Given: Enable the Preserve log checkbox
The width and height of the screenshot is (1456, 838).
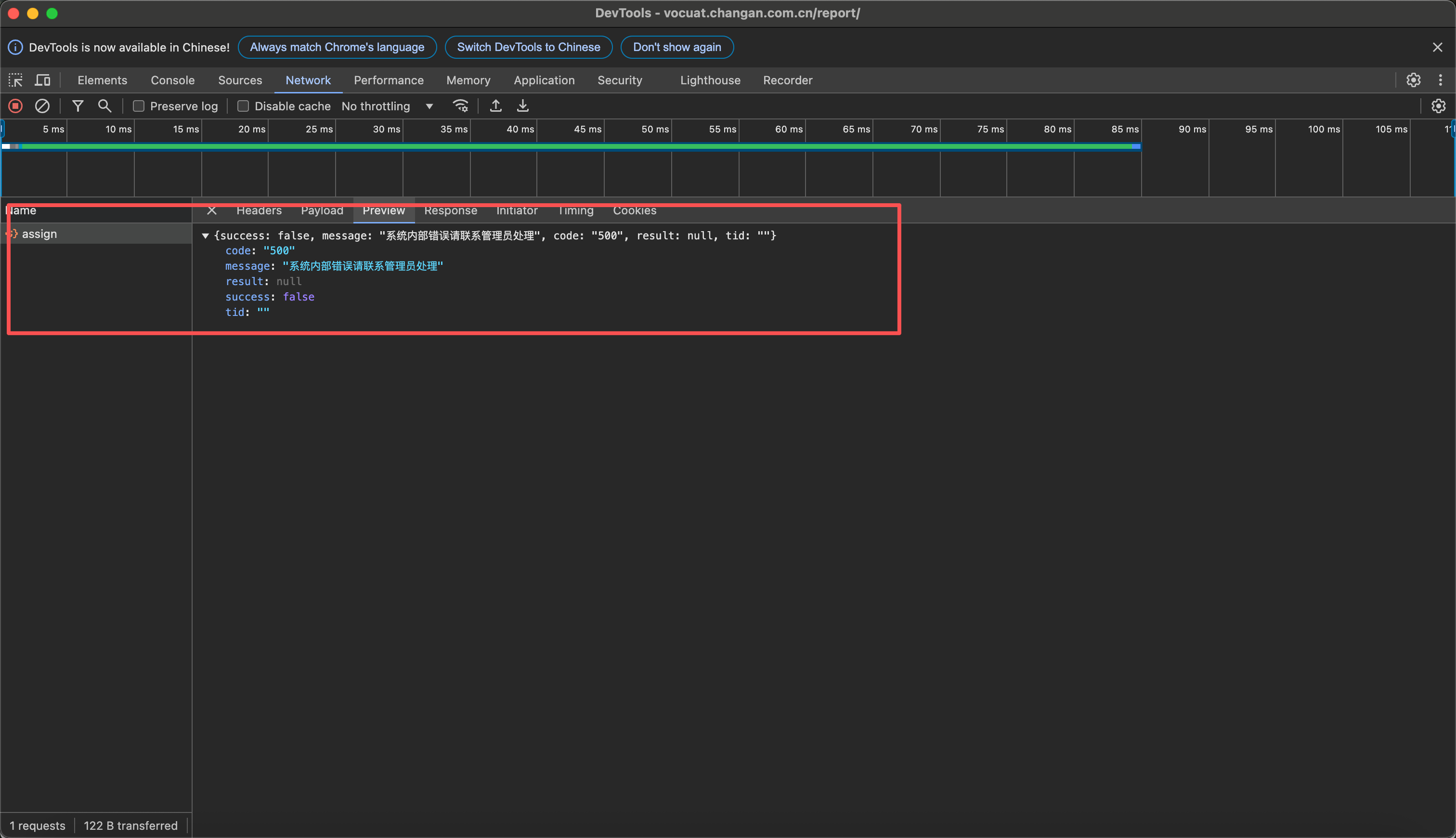Looking at the screenshot, I should click(139, 106).
